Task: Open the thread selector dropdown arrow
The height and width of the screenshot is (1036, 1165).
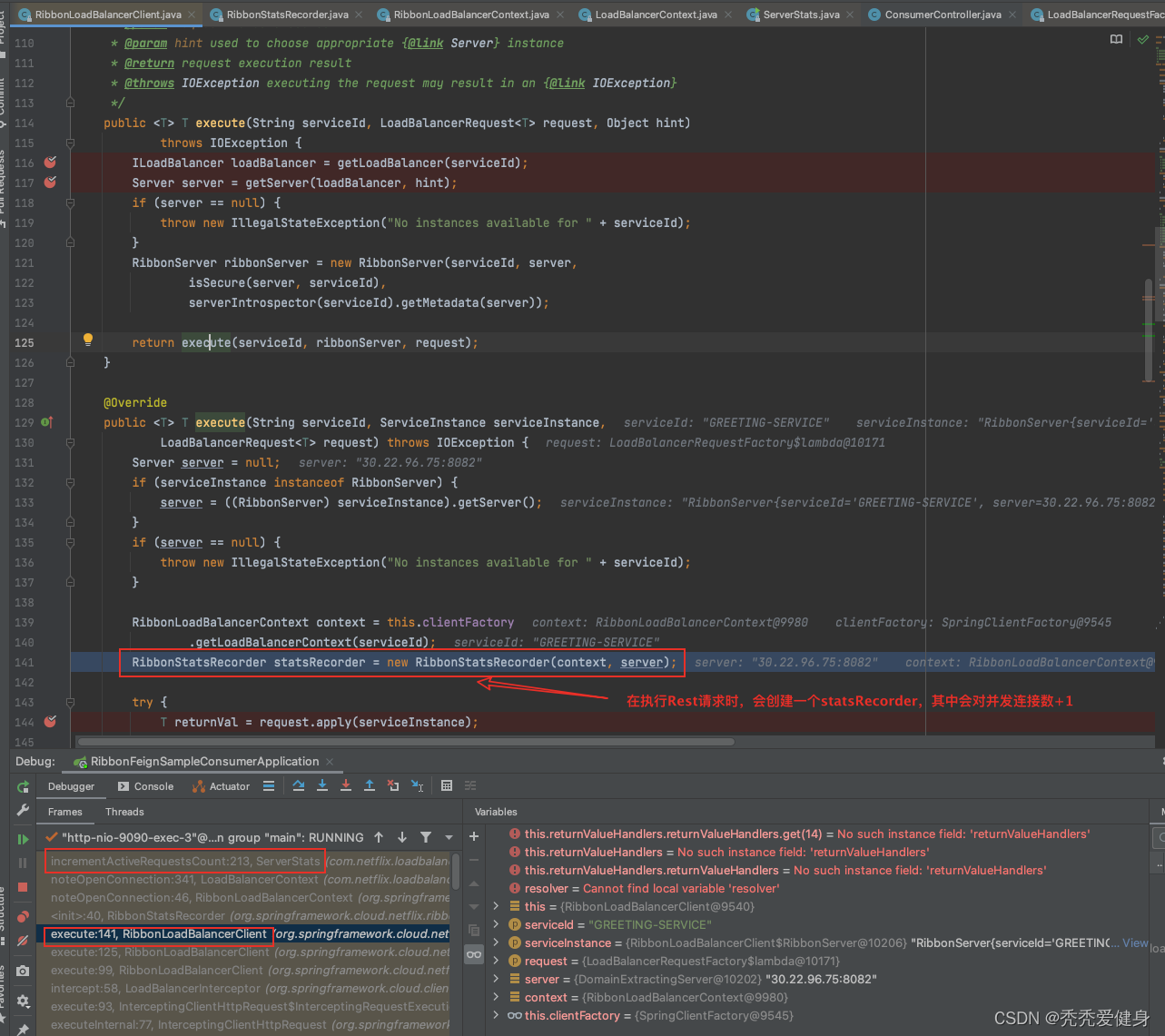Action: coord(449,837)
